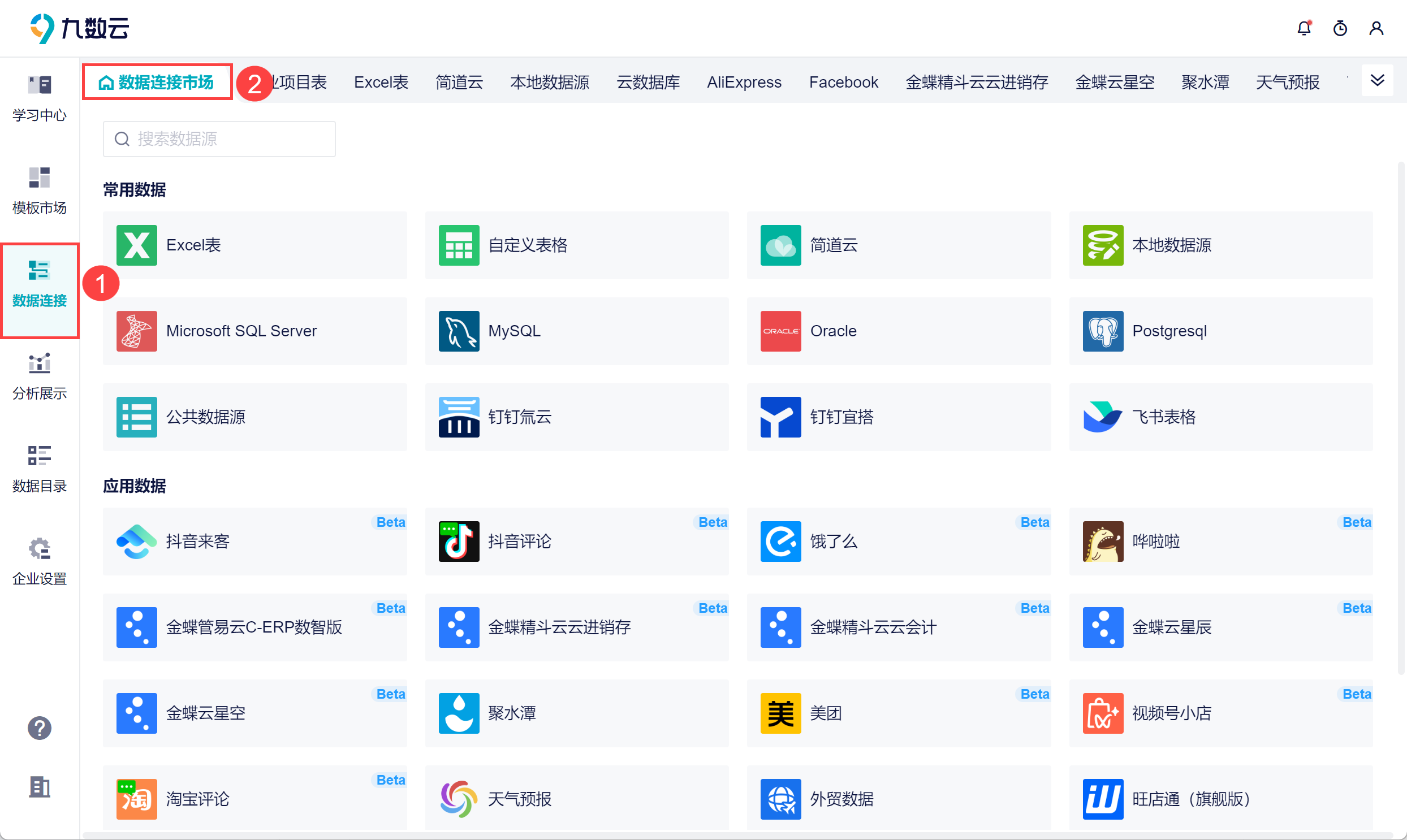Screen dimensions: 1407x840
Task: Select the 抖音评论 app data card
Action: click(577, 542)
